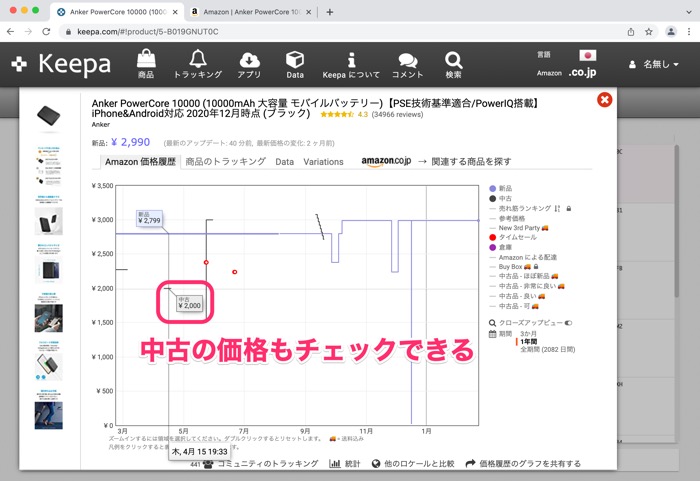Click the keepa.com address bar
The height and width of the screenshot is (481, 700).
[x=342, y=32]
